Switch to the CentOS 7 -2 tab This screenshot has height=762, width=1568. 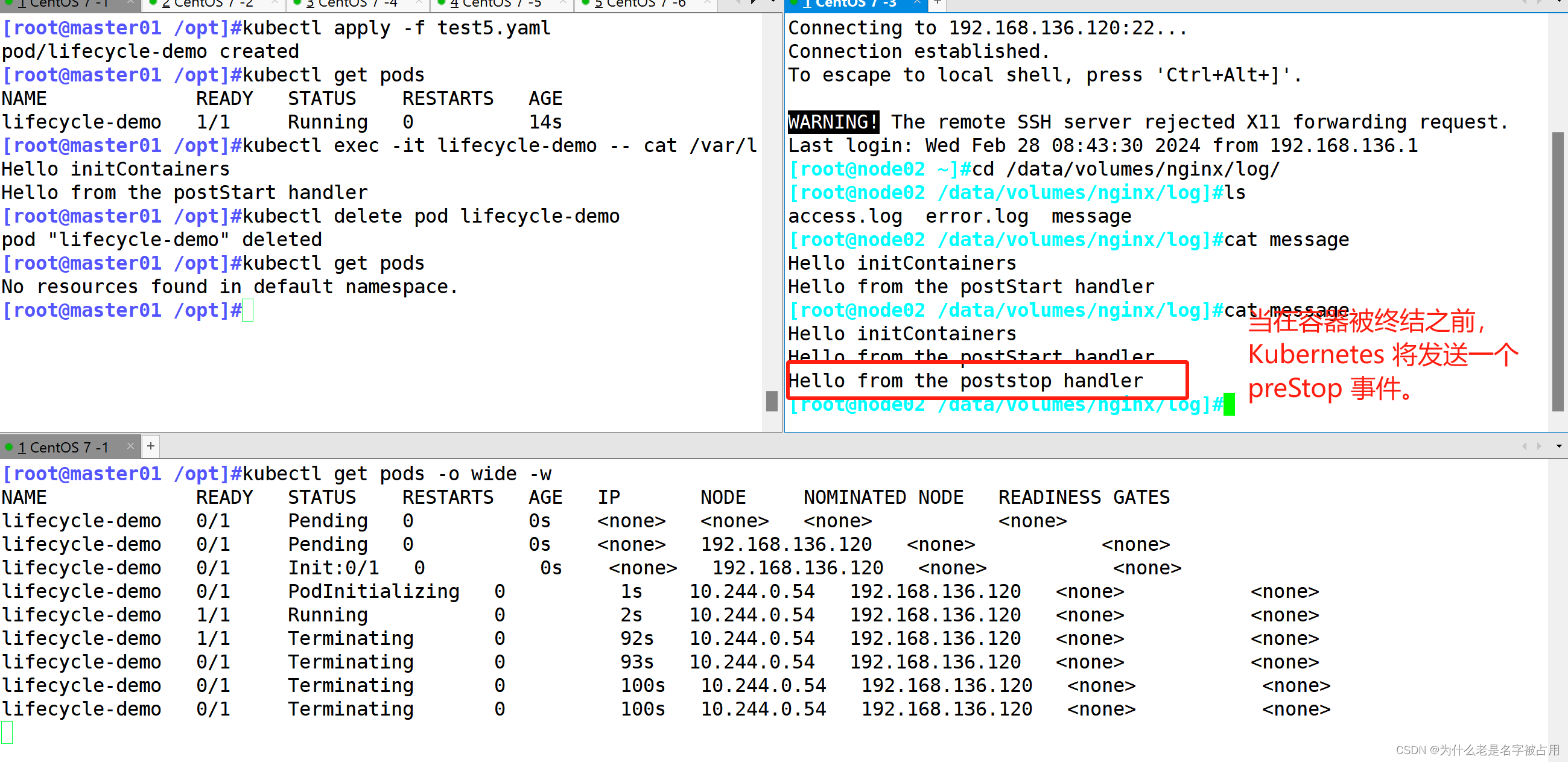[x=207, y=4]
